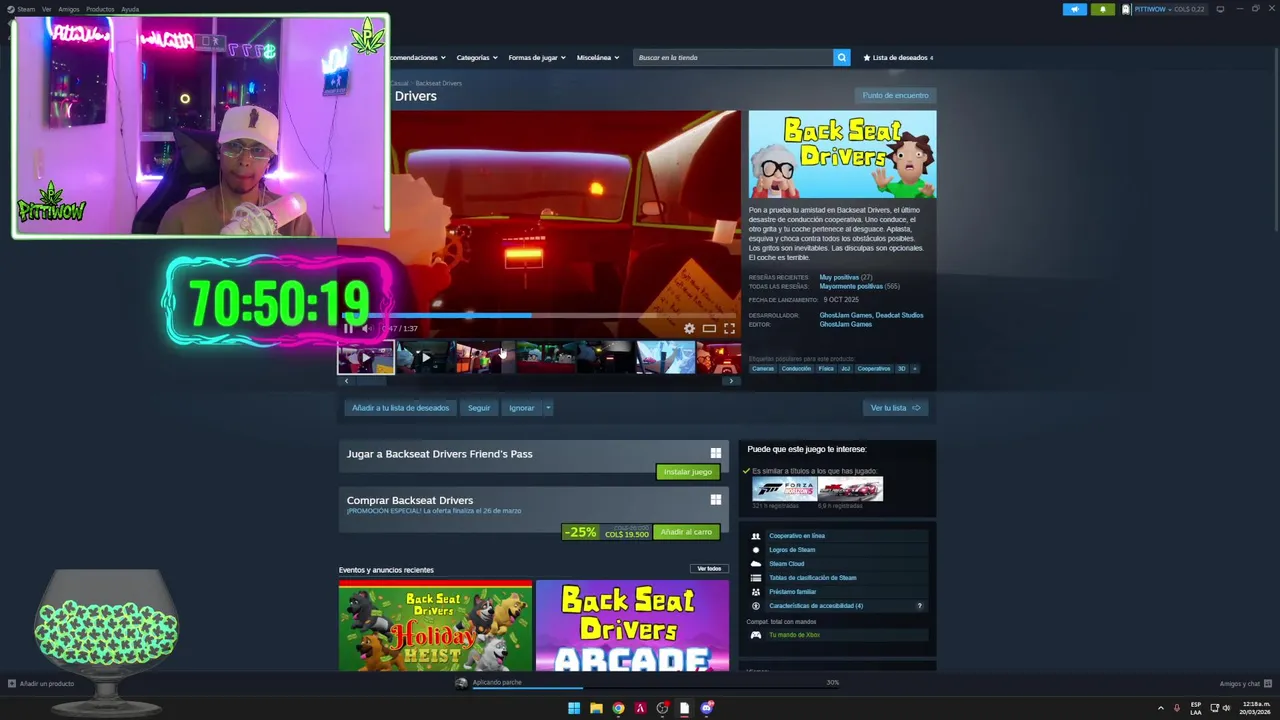Open the Ver menu
Image resolution: width=1280 pixels, height=720 pixels.
(47, 9)
